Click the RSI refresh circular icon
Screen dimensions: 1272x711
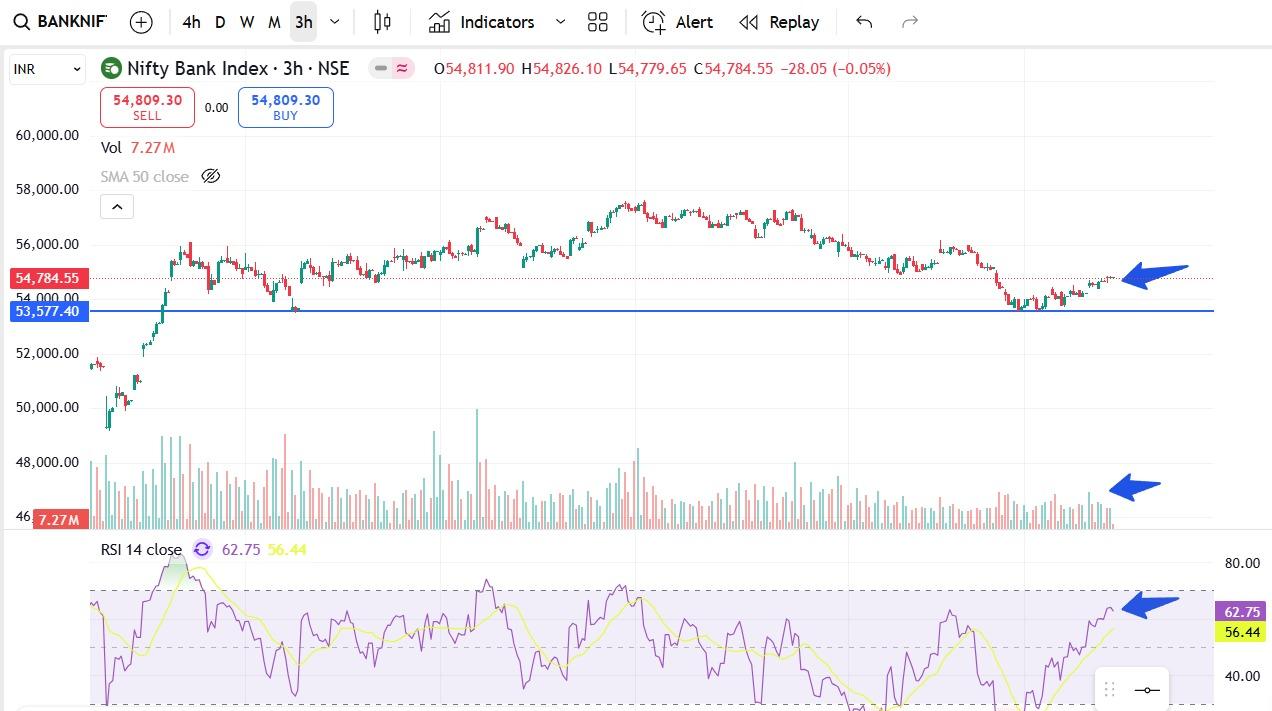point(202,549)
